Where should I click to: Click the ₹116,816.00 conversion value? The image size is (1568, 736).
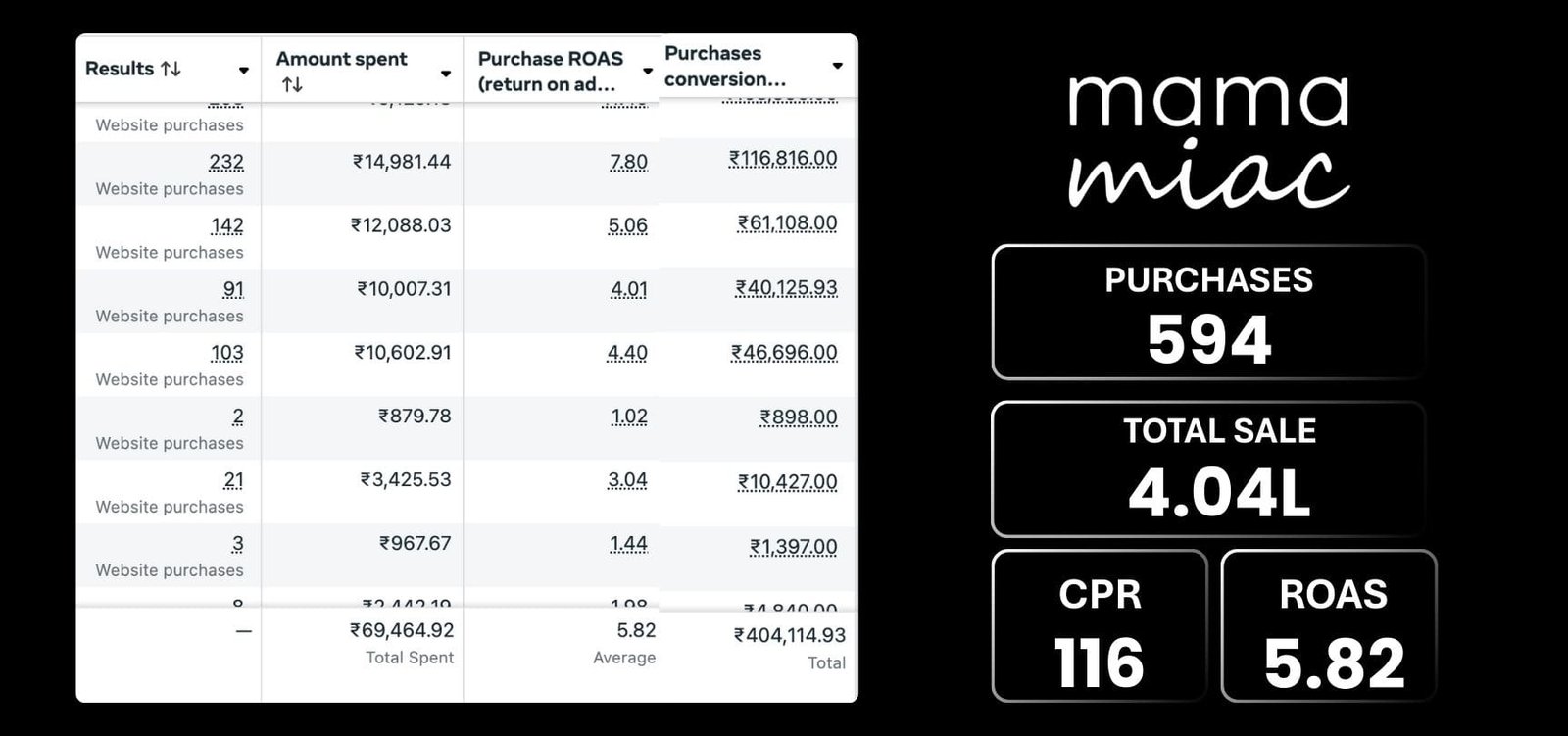point(783,158)
